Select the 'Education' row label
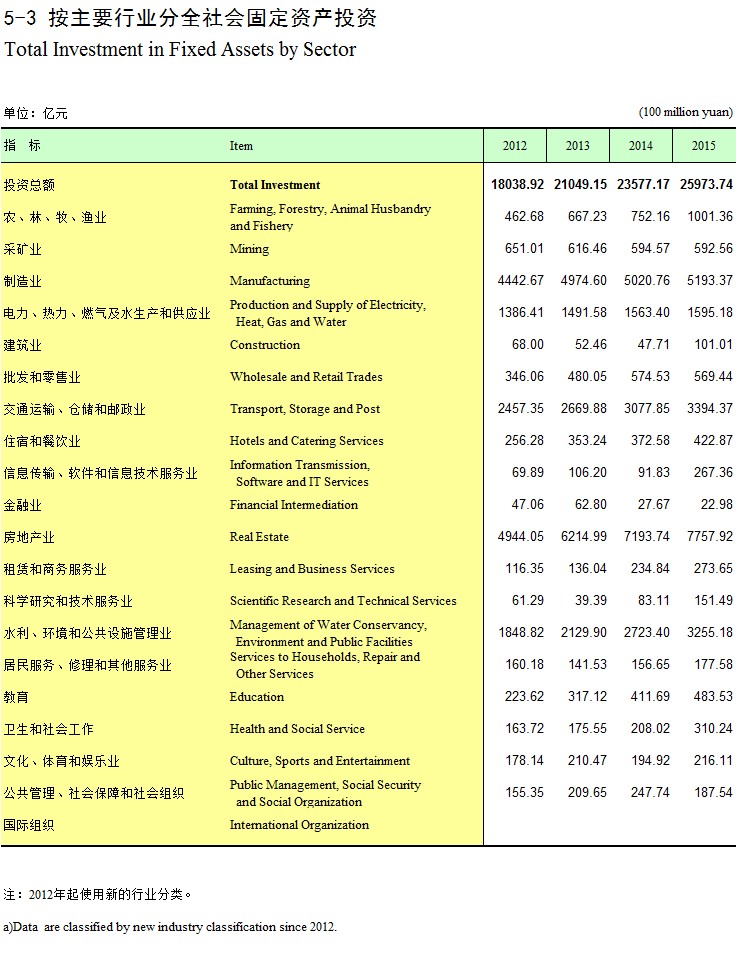This screenshot has width=736, height=975. 257,697
